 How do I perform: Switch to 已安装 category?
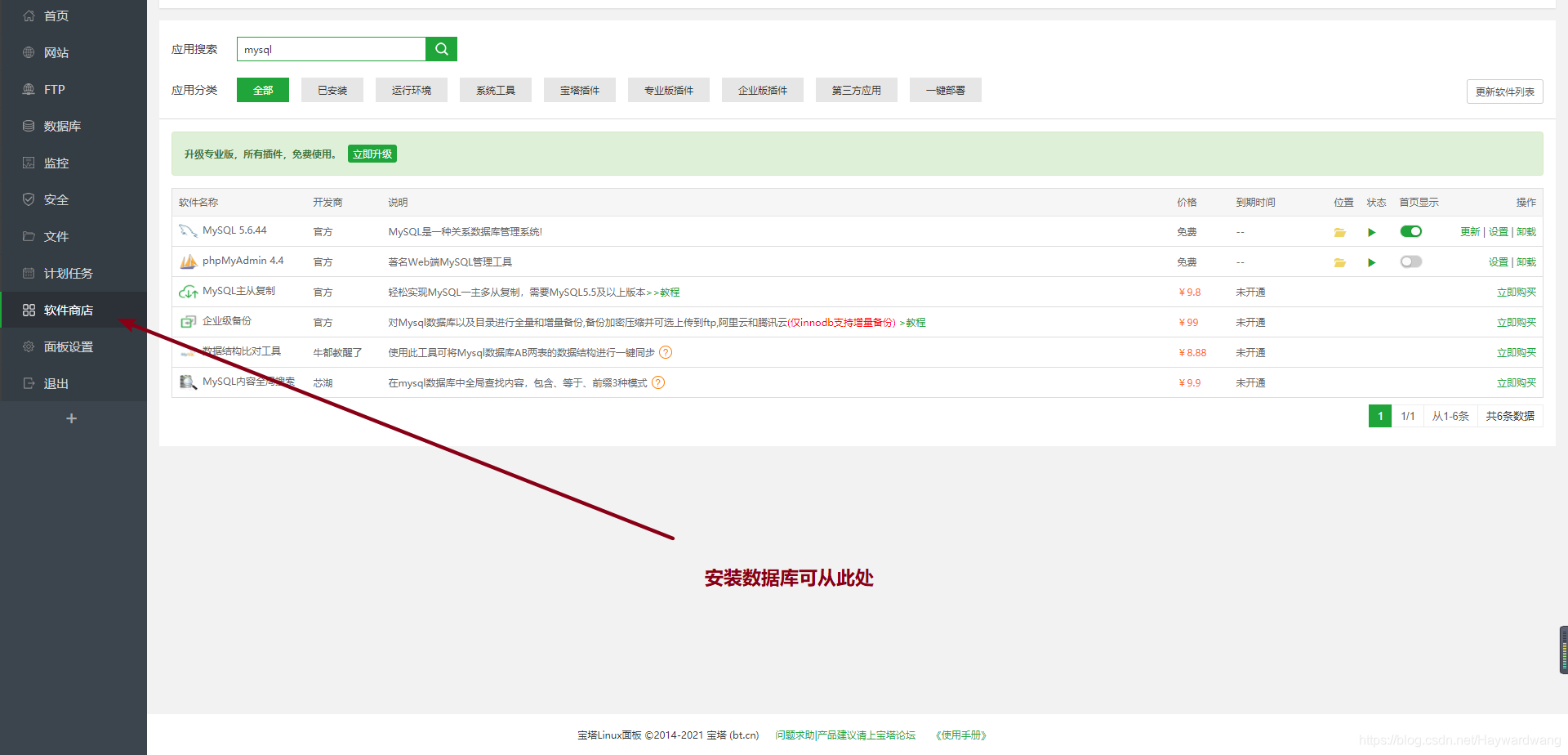tap(332, 90)
